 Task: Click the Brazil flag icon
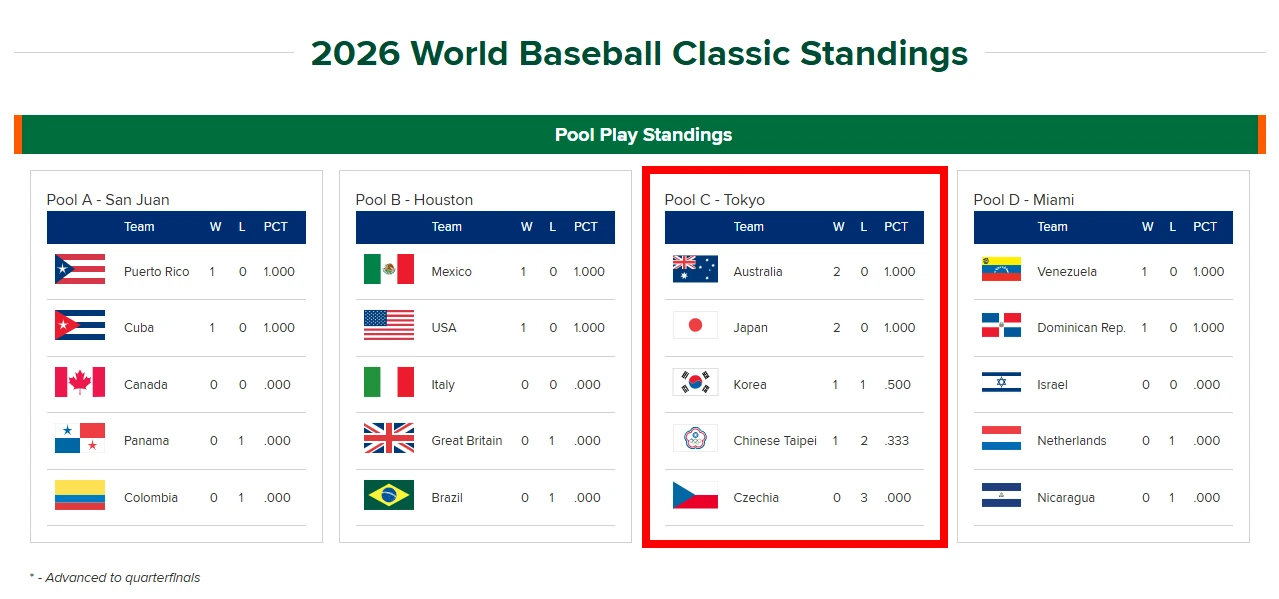click(389, 496)
